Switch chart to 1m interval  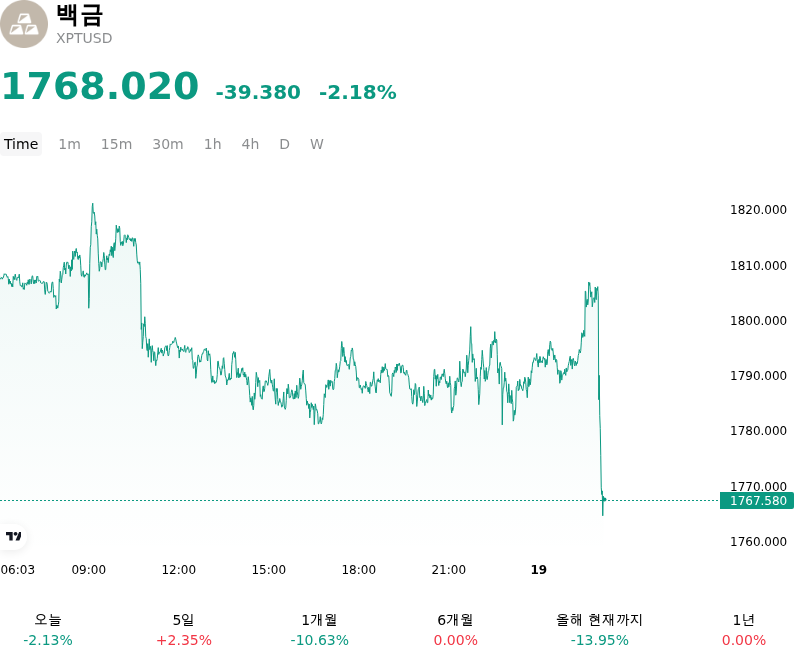pyautogui.click(x=69, y=144)
